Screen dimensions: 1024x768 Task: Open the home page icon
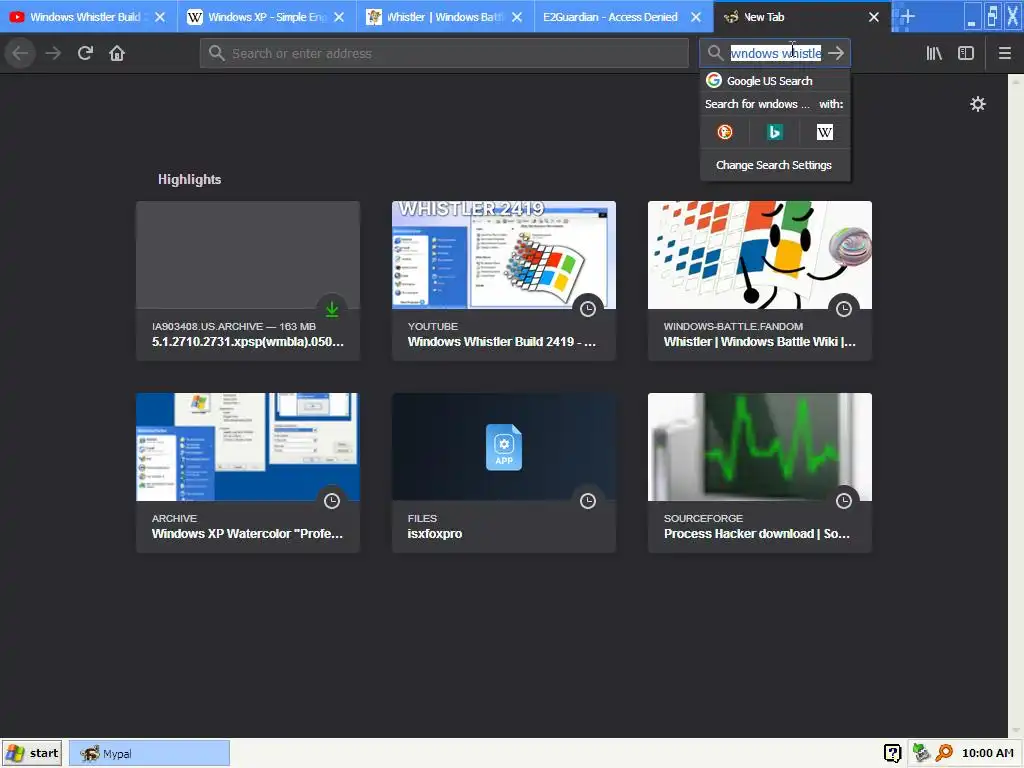coord(117,53)
